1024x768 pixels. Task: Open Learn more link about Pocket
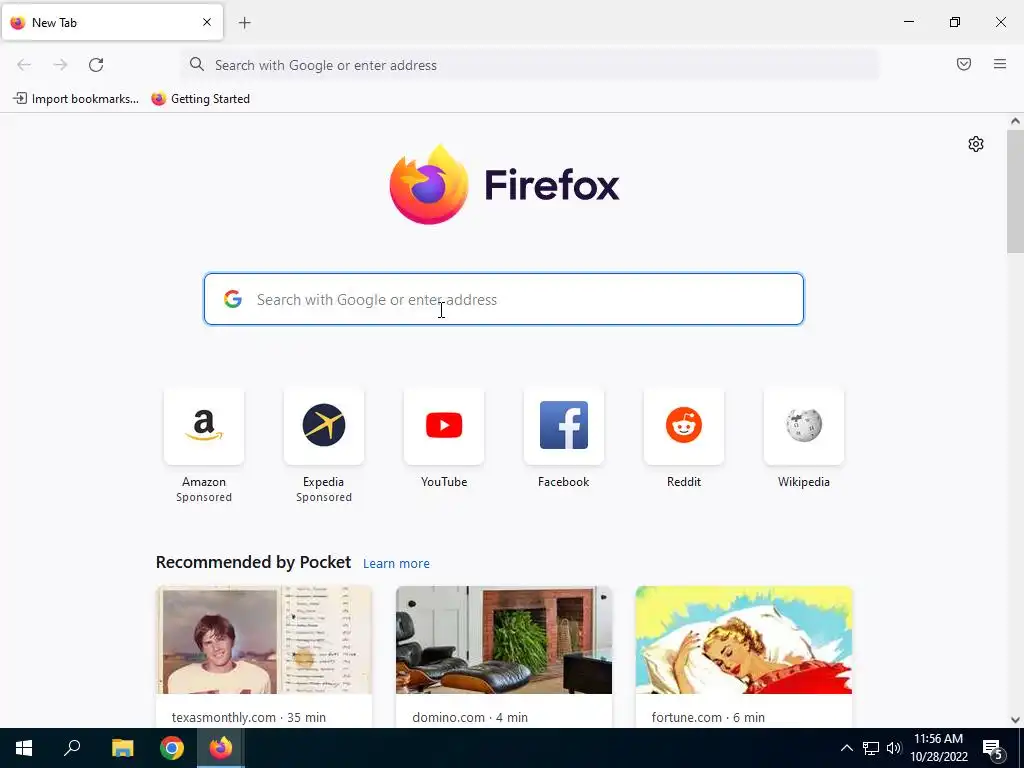point(396,564)
